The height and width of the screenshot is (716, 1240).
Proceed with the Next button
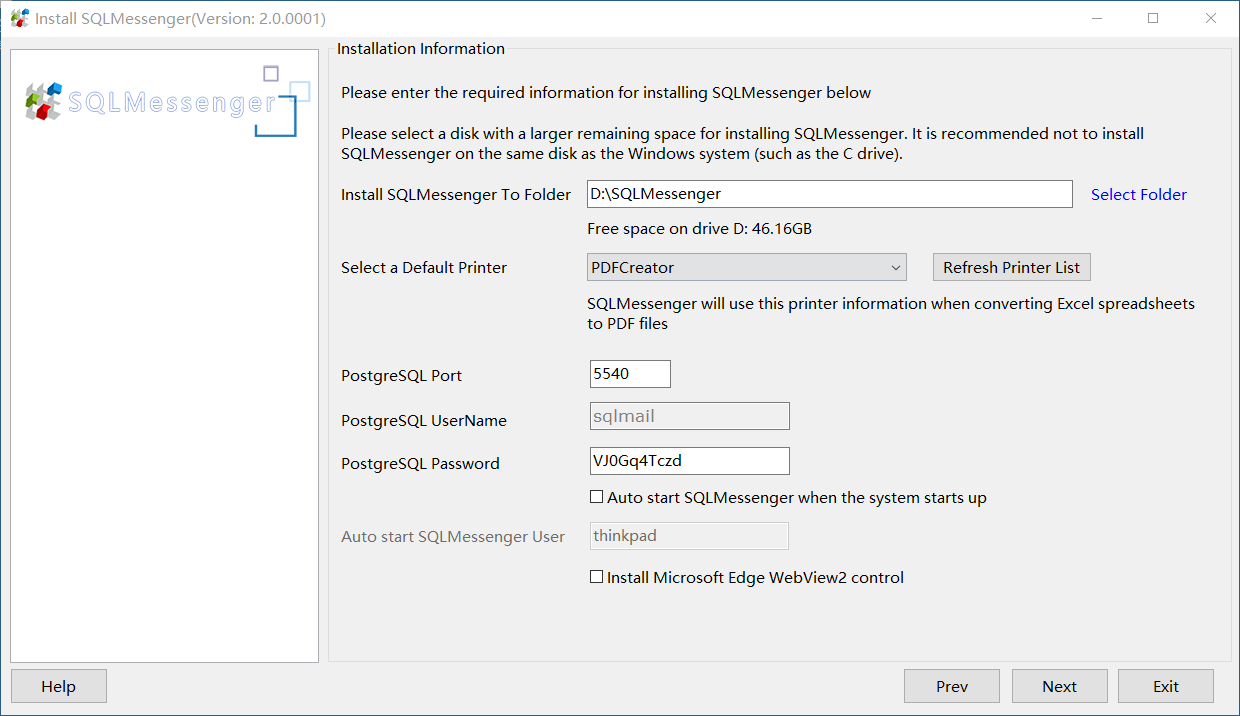click(x=1060, y=686)
